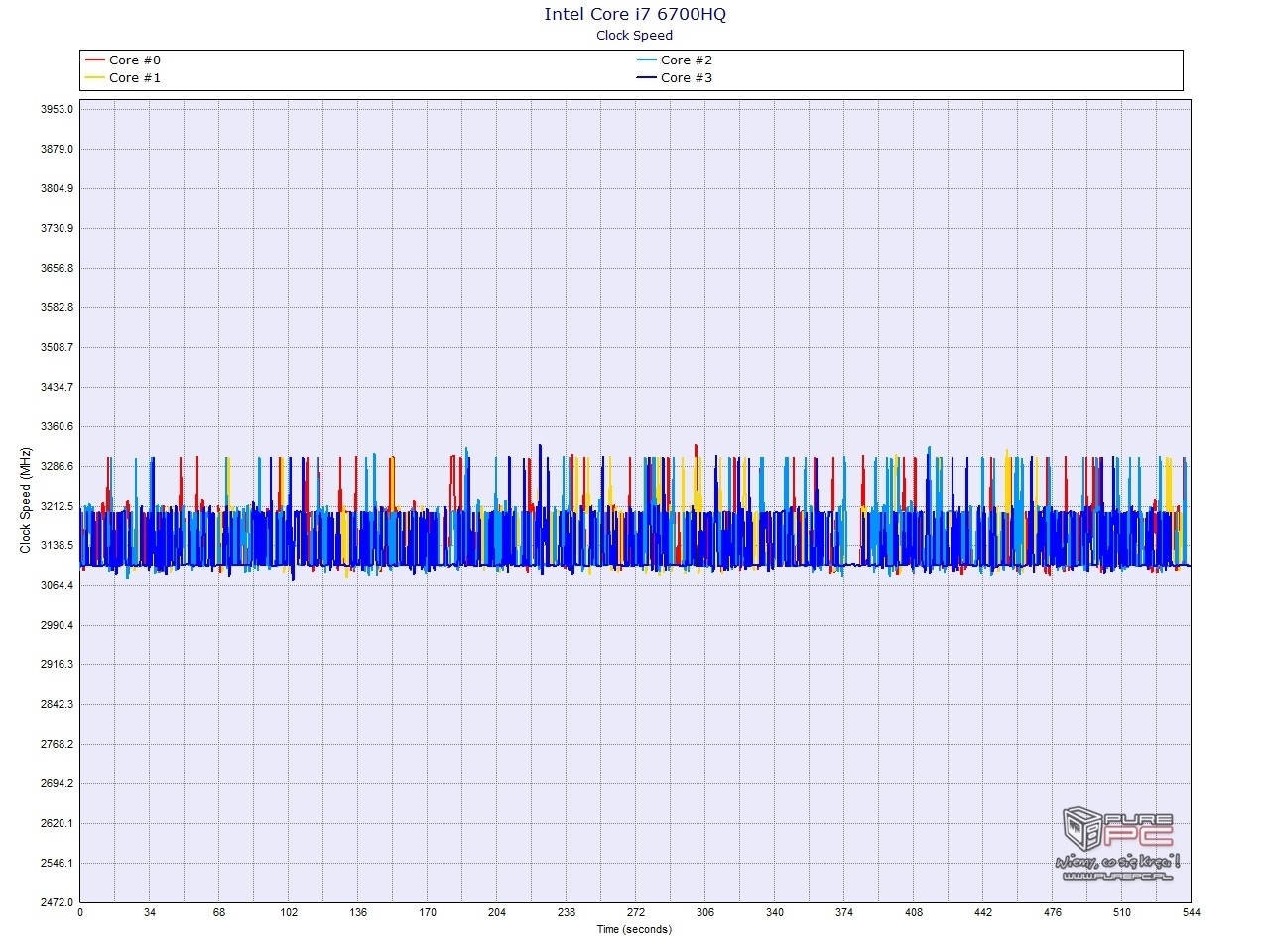Viewport: 1270px width, 952px height.
Task: Click the 340 tick on time axis
Action: pyautogui.click(x=775, y=913)
